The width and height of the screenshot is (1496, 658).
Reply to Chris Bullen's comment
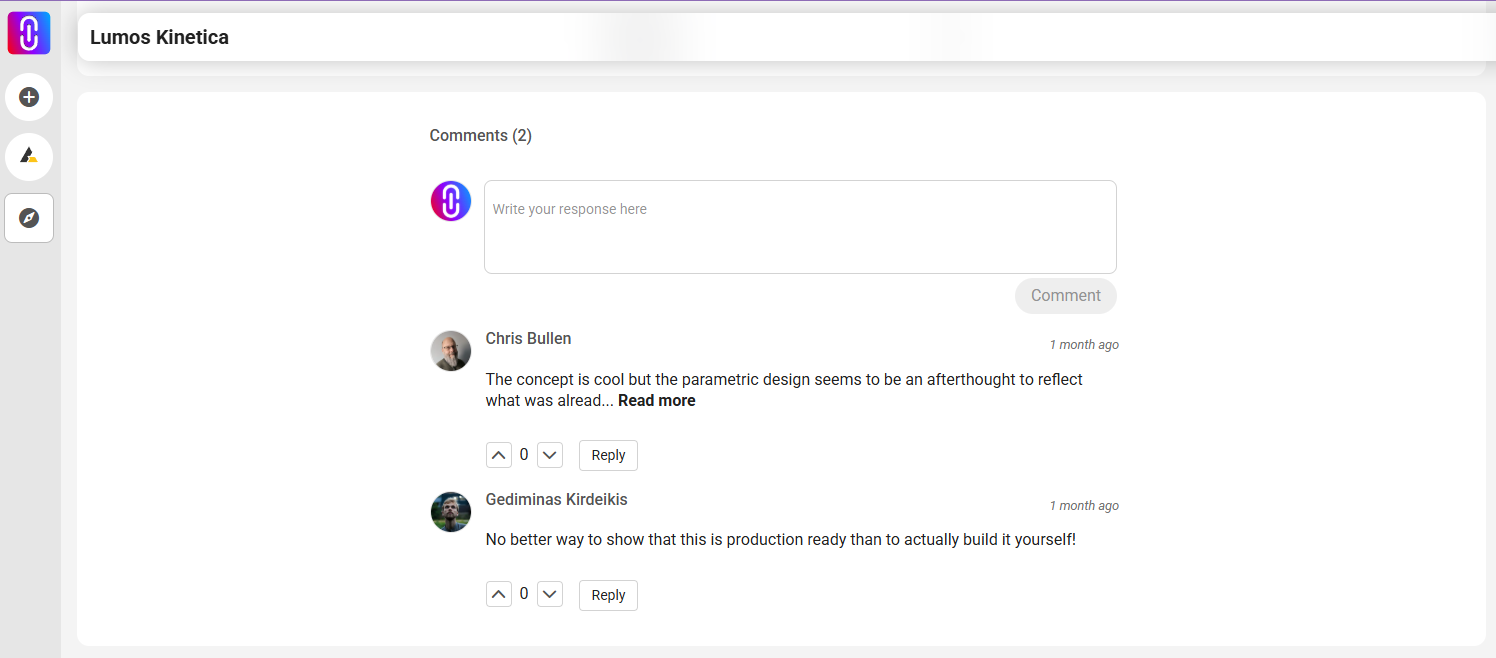click(608, 454)
